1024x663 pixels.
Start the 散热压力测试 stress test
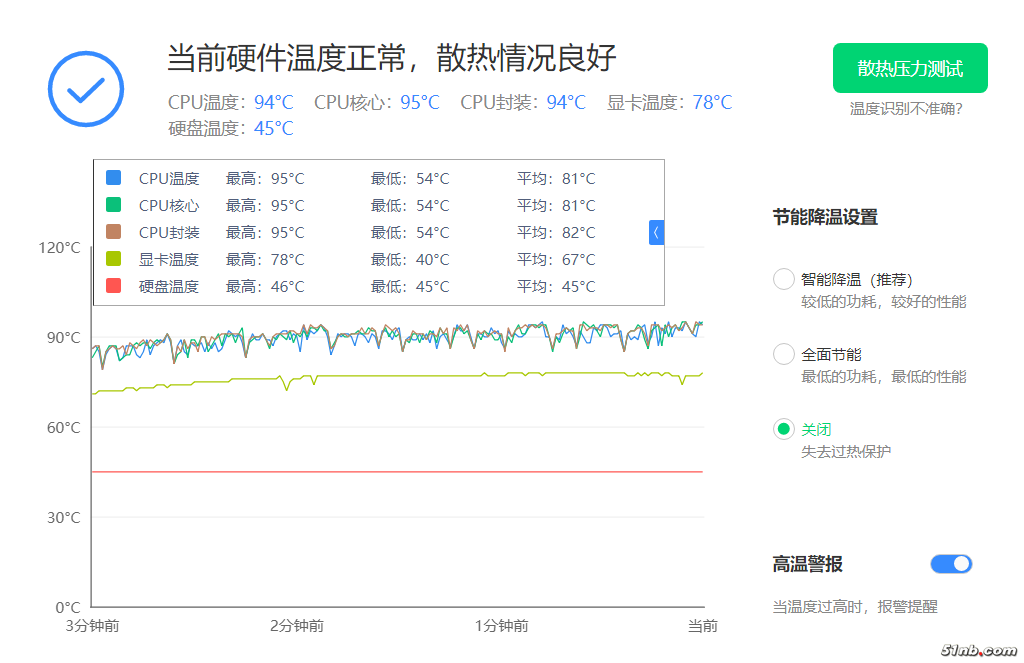(910, 68)
